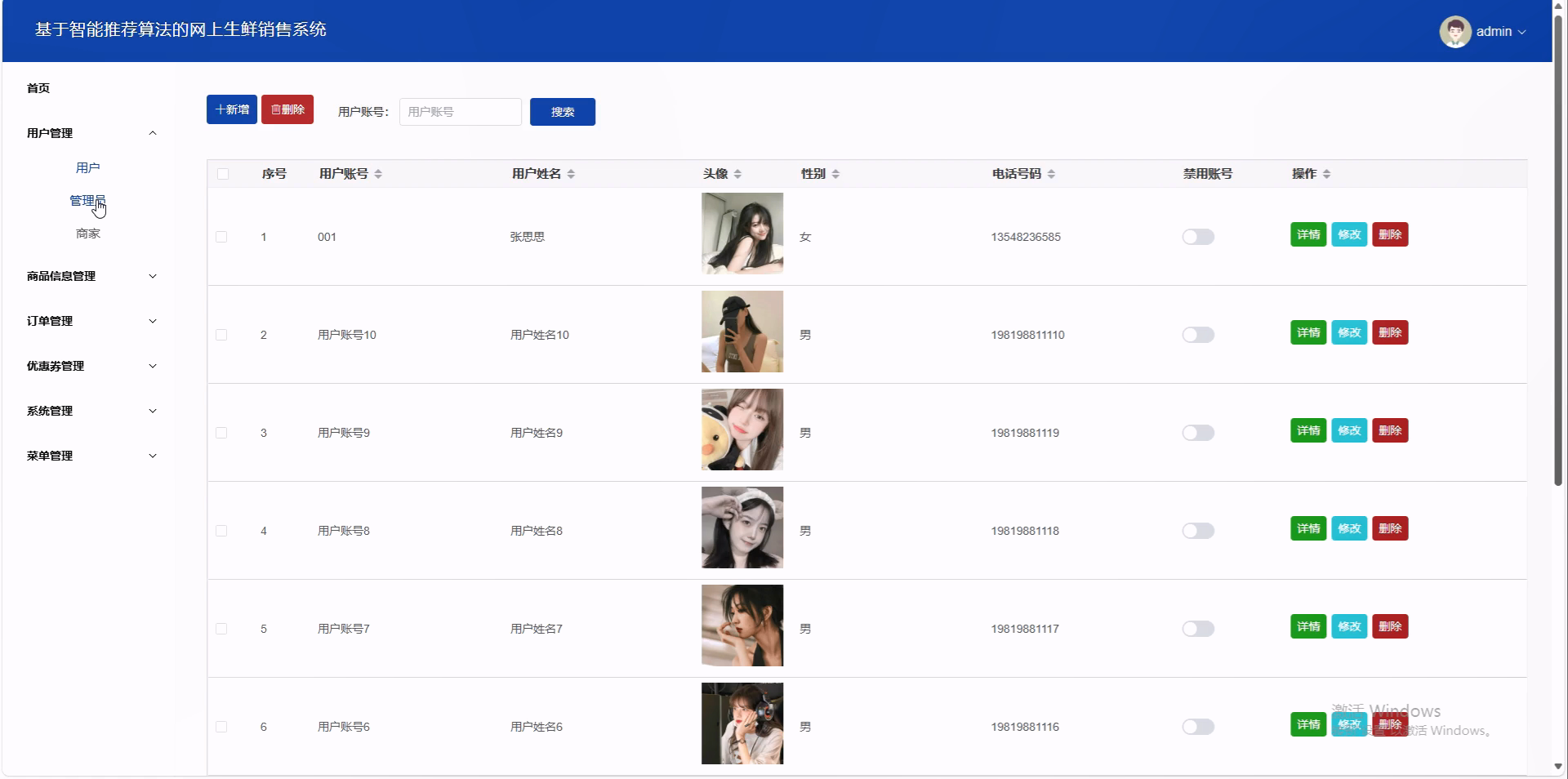Image resolution: width=1568 pixels, height=779 pixels.
Task: Click name cell 张思思
Action: 528,237
